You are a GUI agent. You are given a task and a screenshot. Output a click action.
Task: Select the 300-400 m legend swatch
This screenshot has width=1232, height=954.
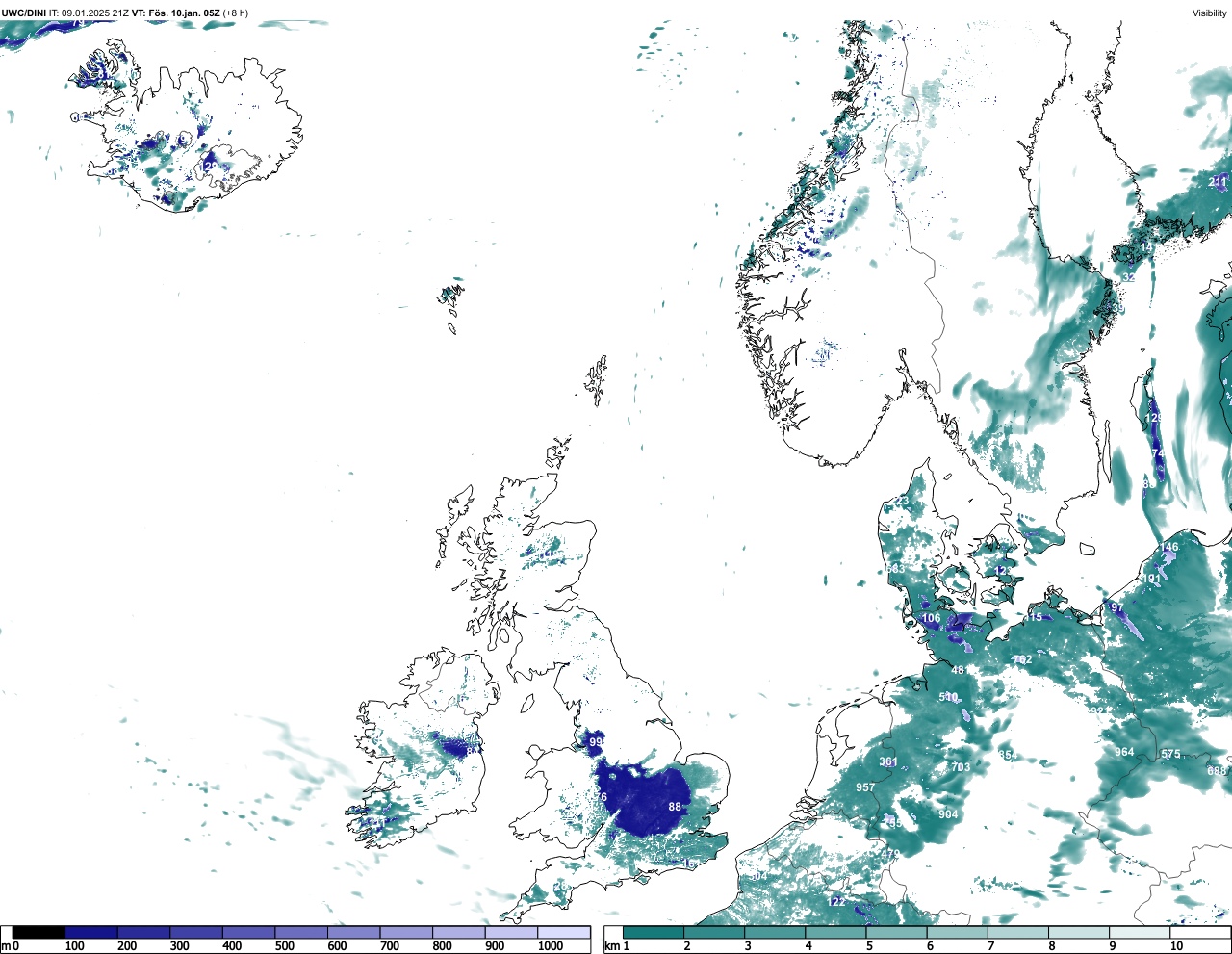pyautogui.click(x=196, y=933)
